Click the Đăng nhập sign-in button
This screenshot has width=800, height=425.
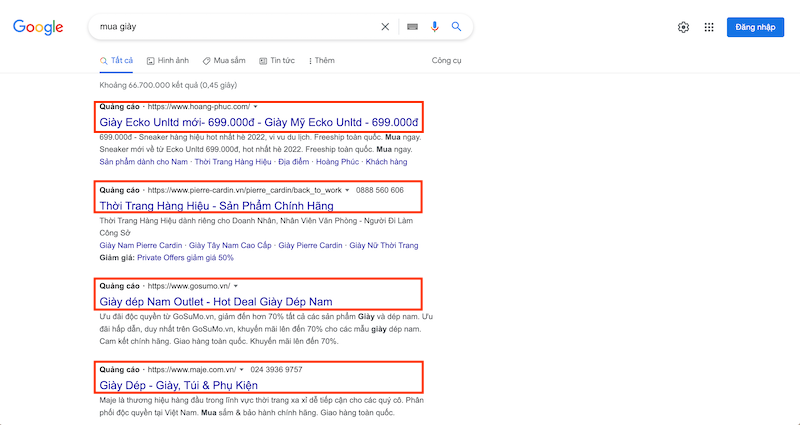coord(755,27)
